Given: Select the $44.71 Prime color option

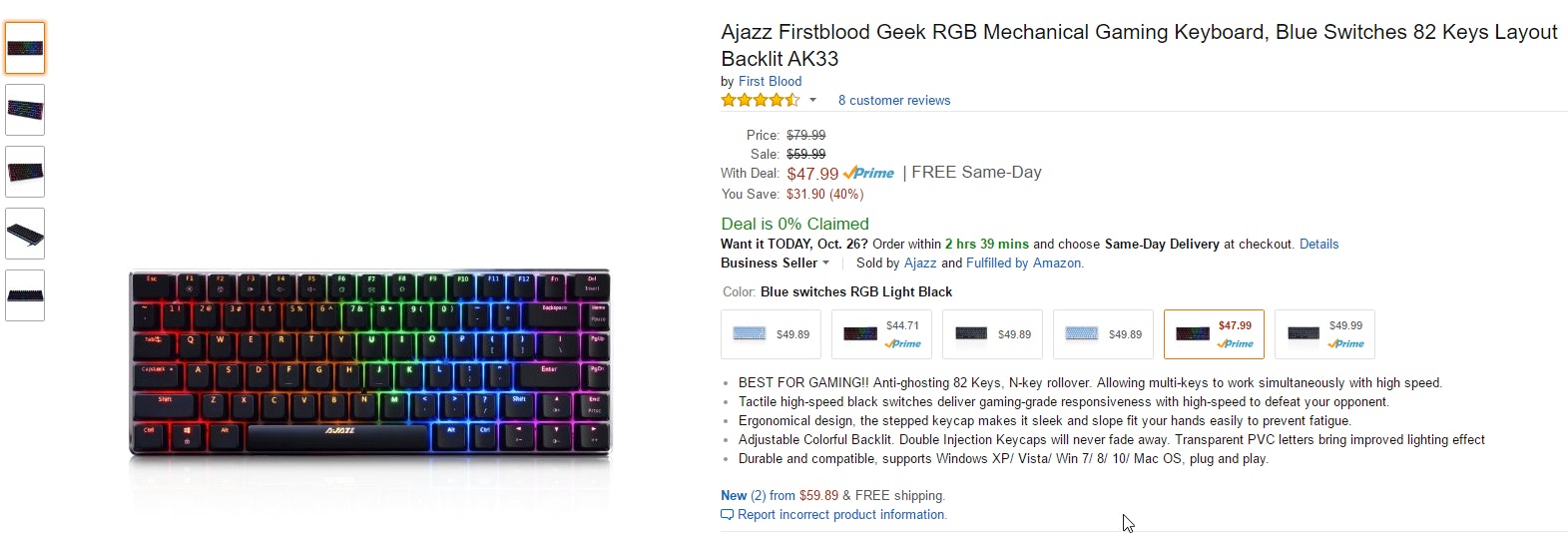Looking at the screenshot, I should (881, 334).
